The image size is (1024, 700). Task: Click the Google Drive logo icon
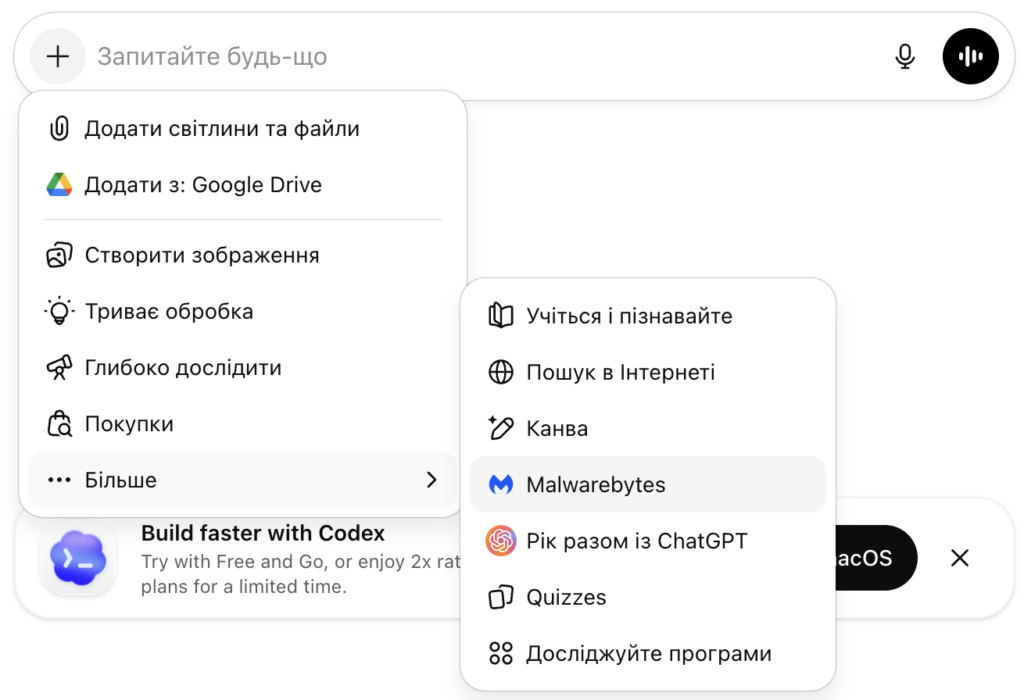(x=59, y=185)
